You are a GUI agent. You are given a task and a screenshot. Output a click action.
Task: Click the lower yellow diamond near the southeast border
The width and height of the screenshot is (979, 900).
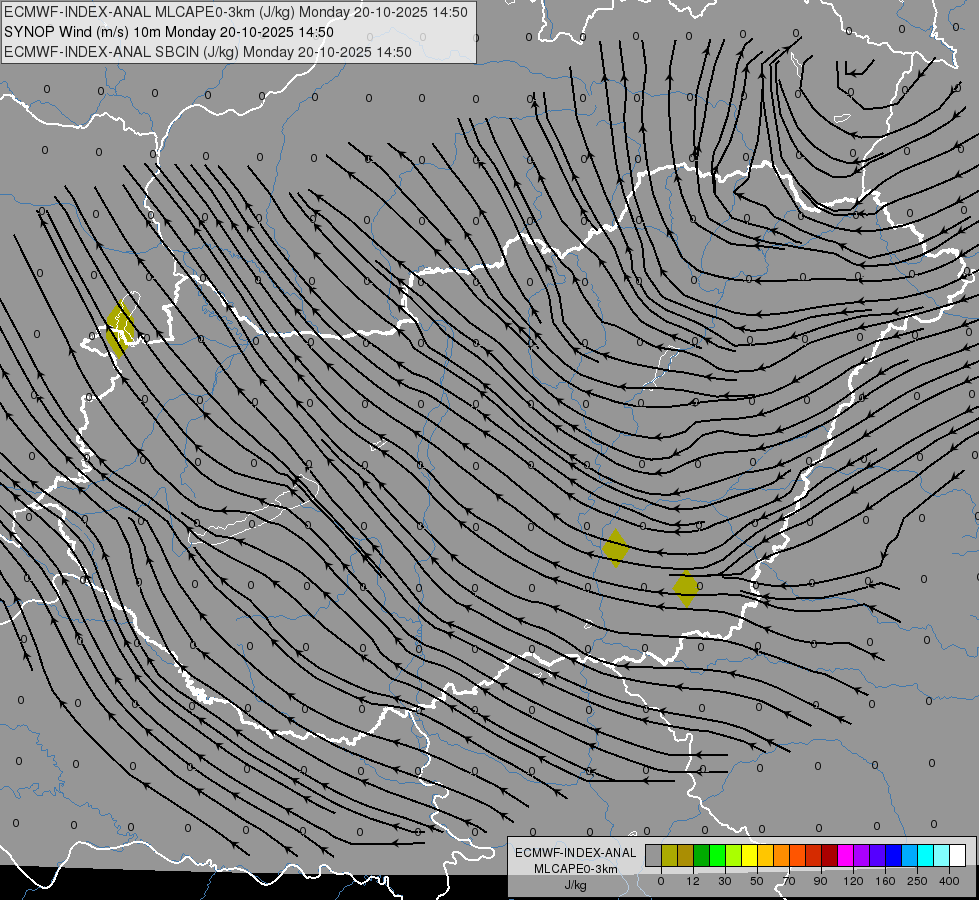point(686,588)
